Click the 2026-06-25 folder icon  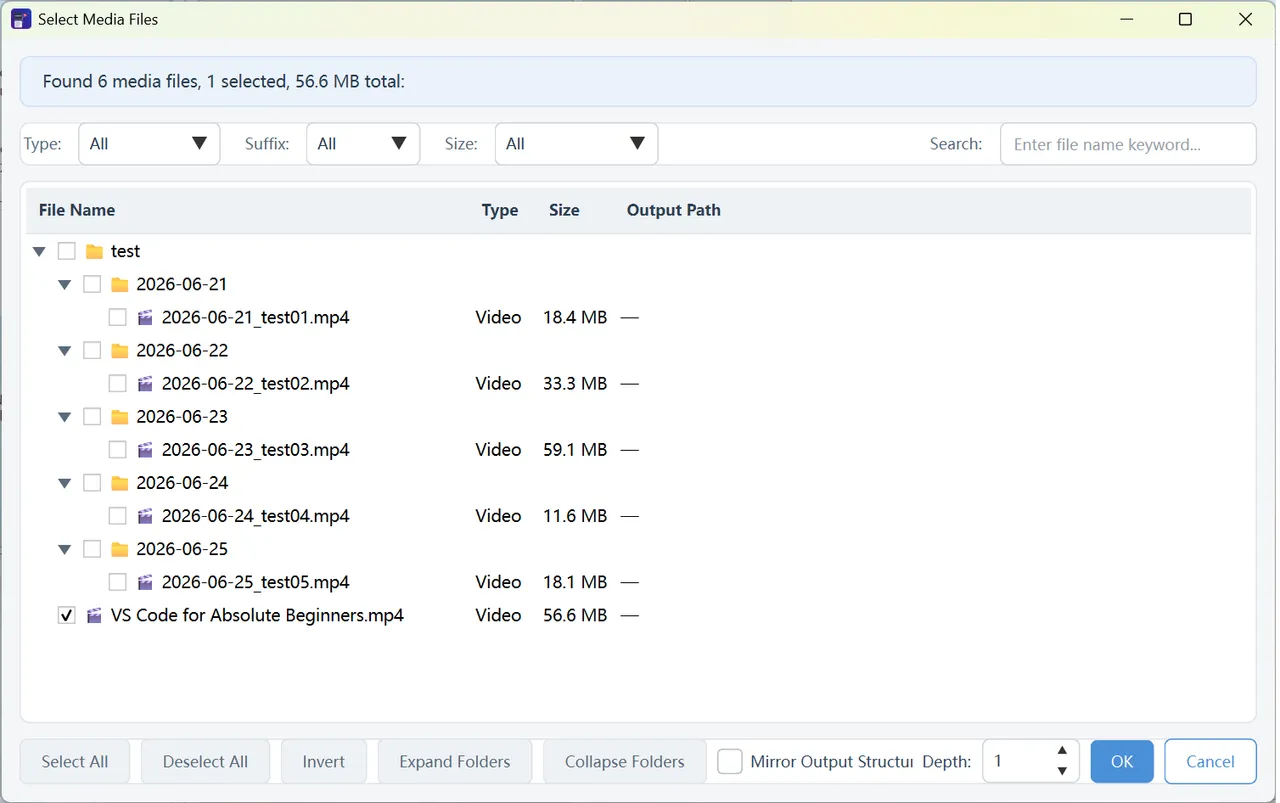(x=120, y=549)
